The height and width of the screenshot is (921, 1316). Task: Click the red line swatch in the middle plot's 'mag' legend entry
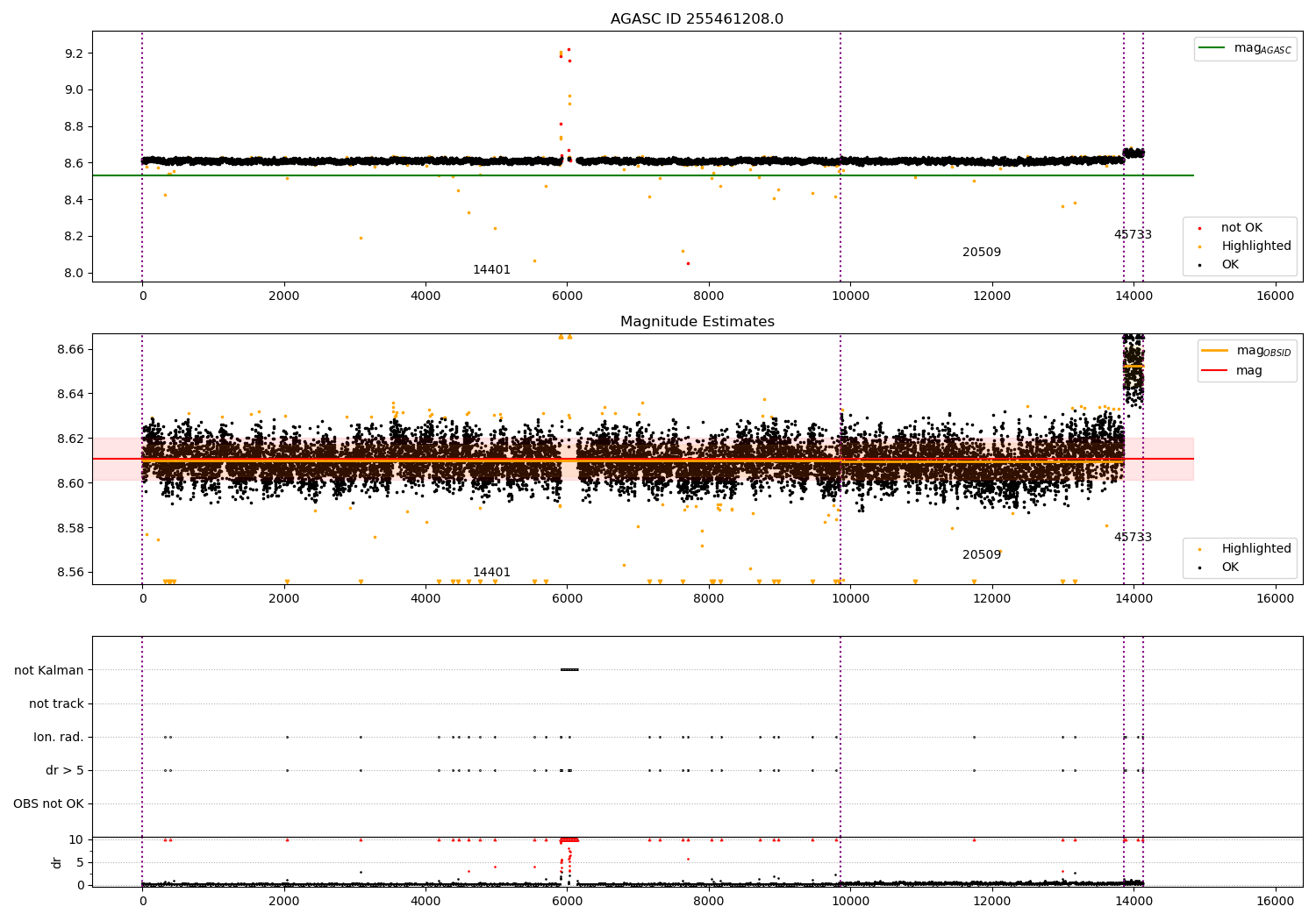click(x=1214, y=370)
